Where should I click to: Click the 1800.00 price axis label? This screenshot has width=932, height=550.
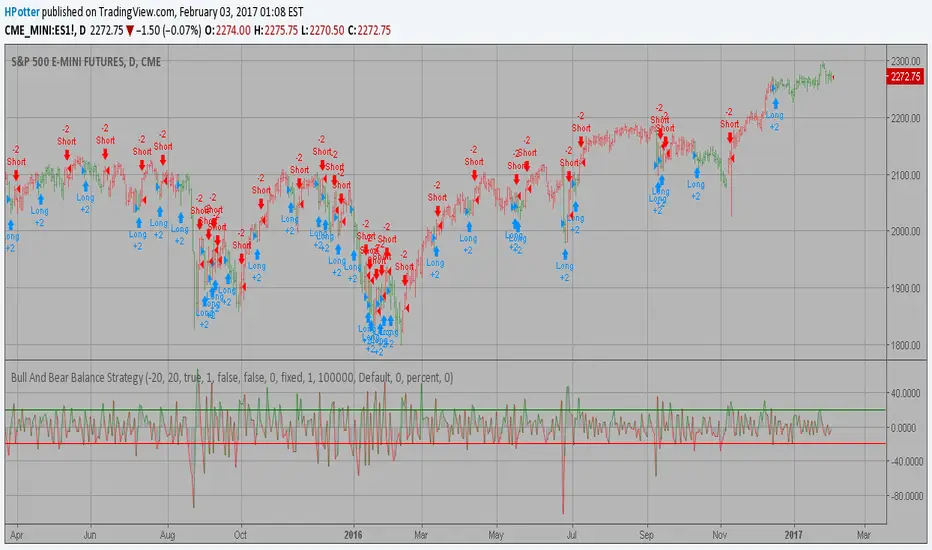(x=905, y=345)
